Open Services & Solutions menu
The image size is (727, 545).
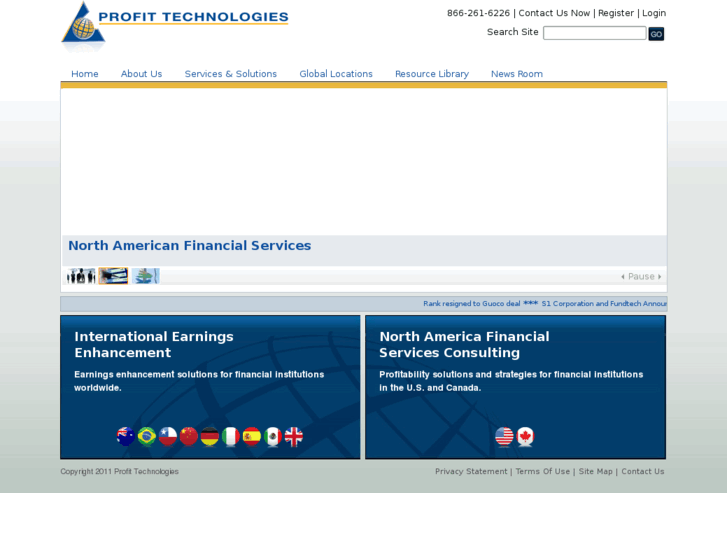(x=230, y=74)
